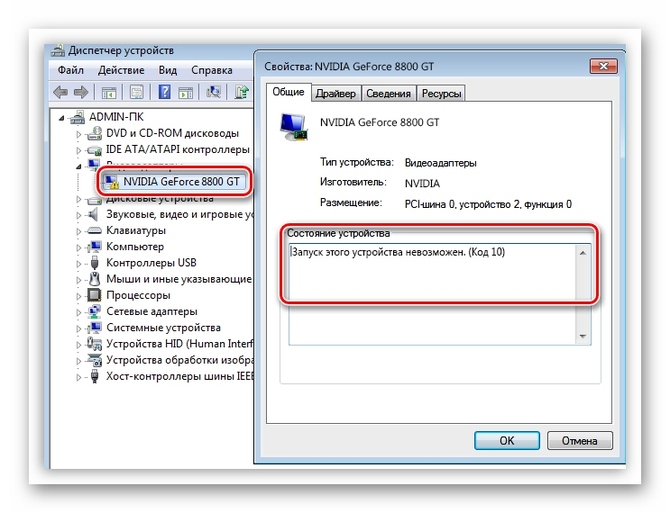
Task: Click the camera icon for Устройства обработки изображений
Action: point(94,360)
